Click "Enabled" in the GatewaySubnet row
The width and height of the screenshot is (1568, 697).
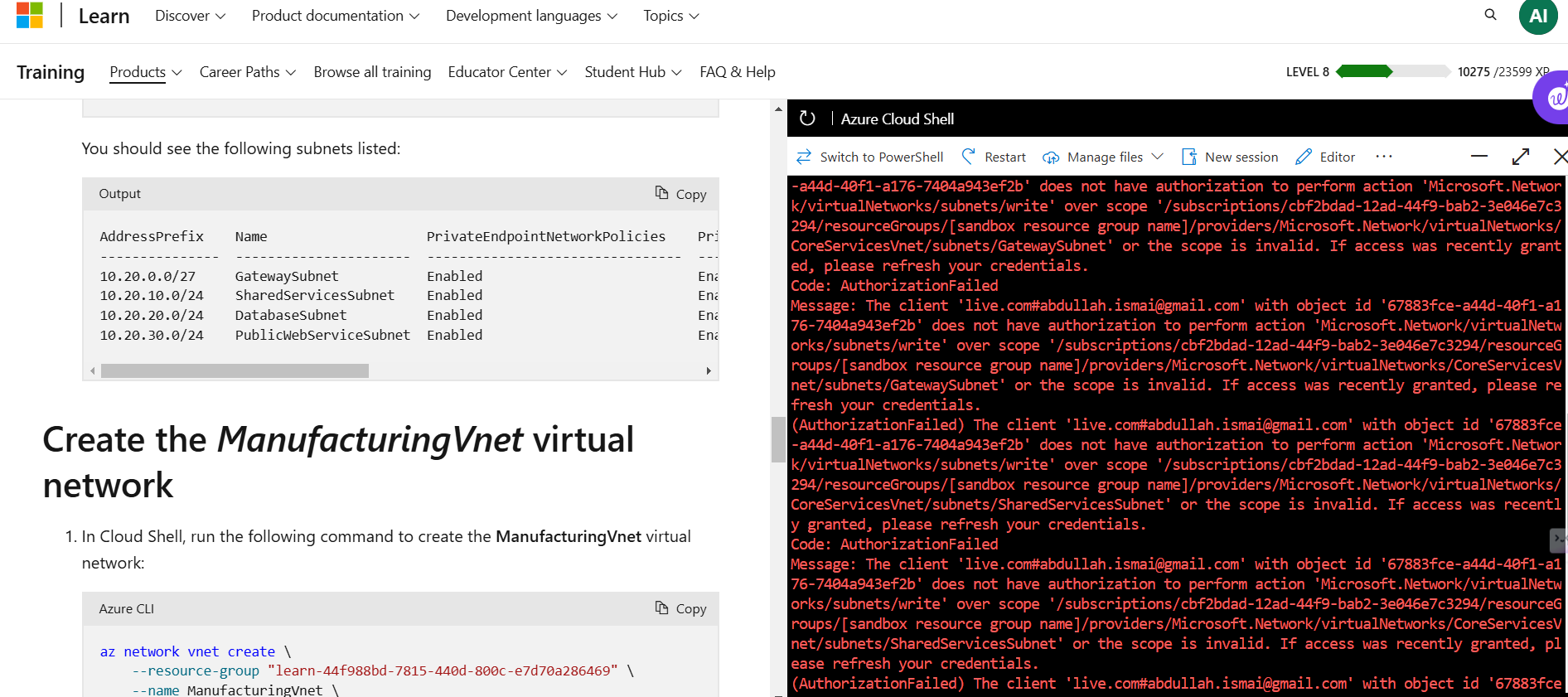[454, 276]
